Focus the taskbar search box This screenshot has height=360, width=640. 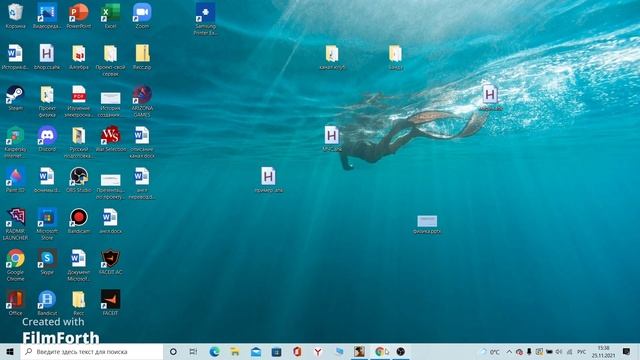(92, 351)
